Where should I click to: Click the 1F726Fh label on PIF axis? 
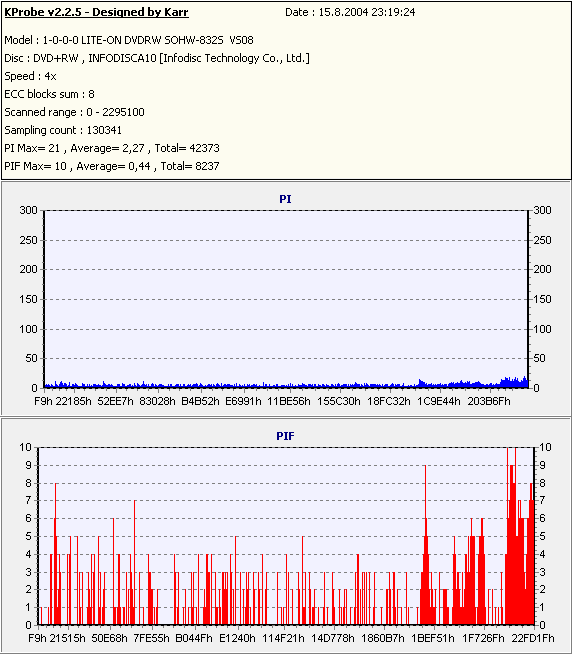pyautogui.click(x=484, y=638)
